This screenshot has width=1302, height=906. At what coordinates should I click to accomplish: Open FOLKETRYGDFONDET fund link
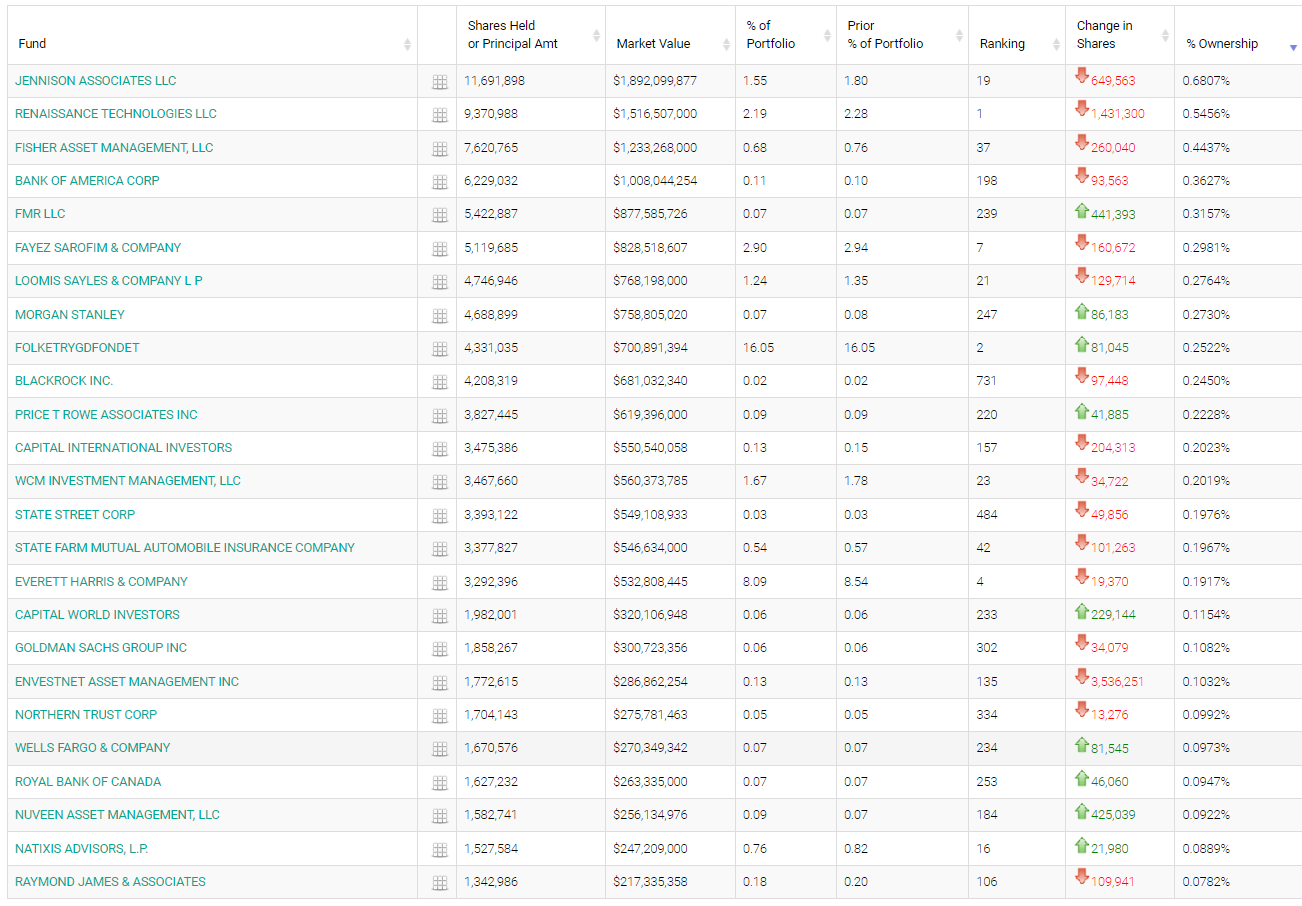tap(77, 348)
